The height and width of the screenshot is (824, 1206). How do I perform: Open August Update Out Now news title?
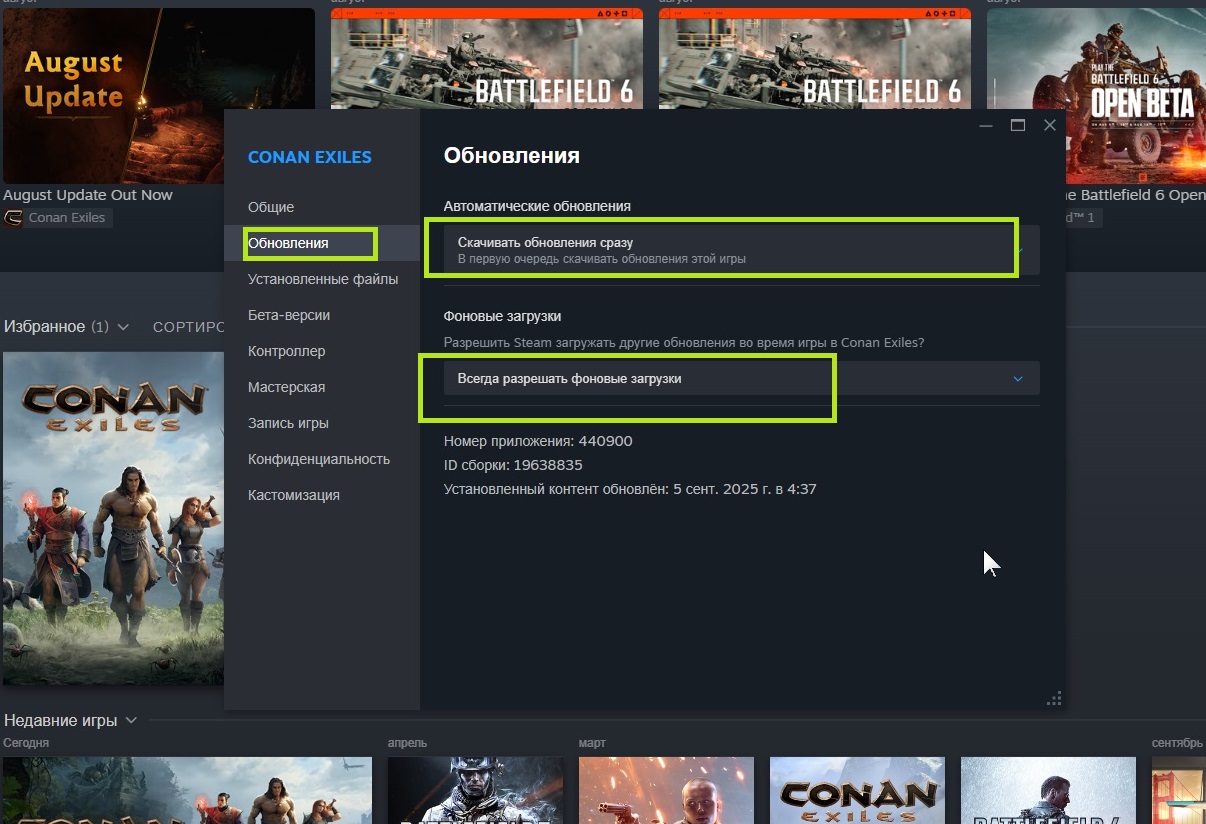click(x=88, y=195)
